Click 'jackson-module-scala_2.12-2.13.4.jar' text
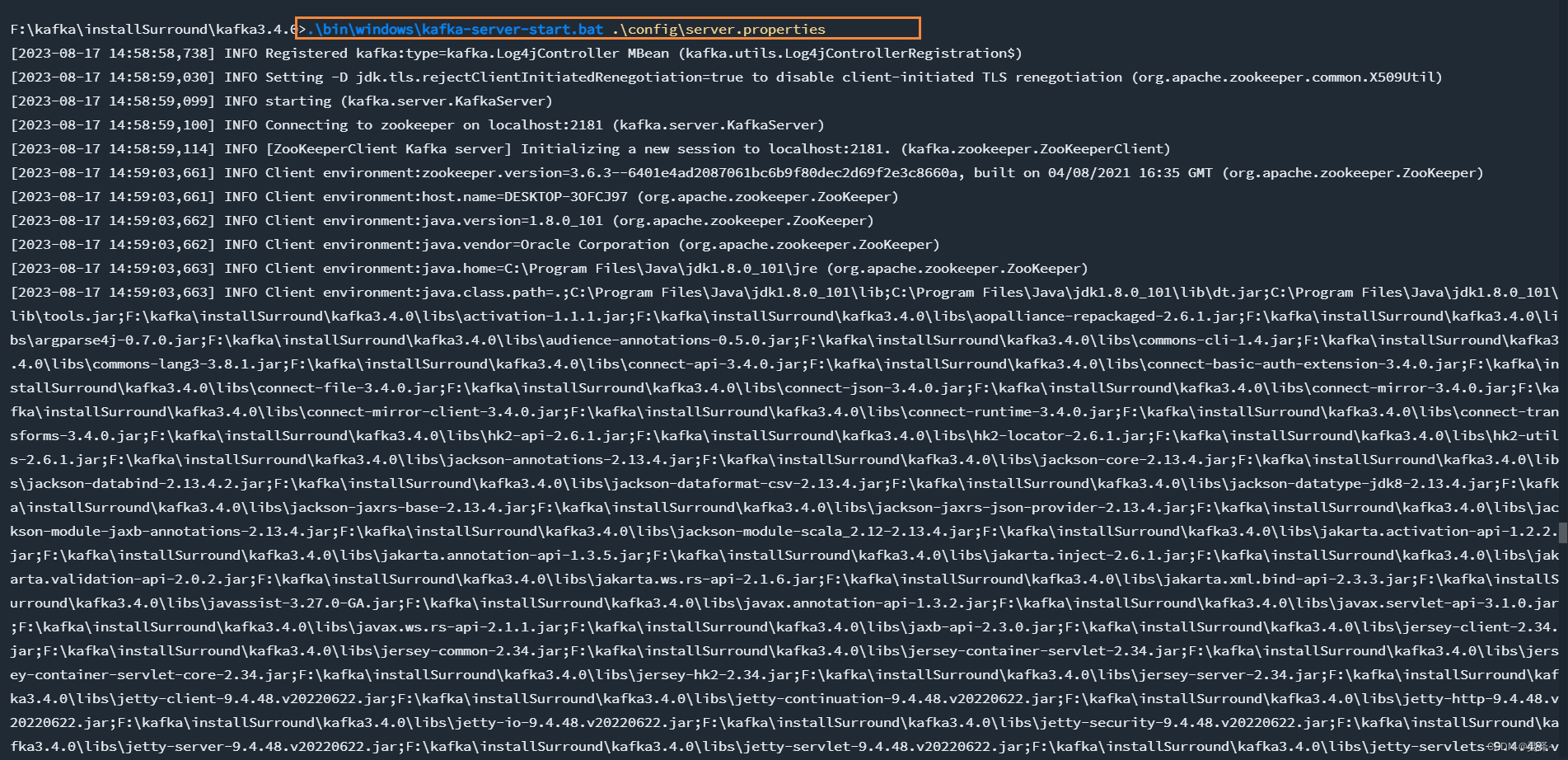1568x760 pixels. click(826, 532)
